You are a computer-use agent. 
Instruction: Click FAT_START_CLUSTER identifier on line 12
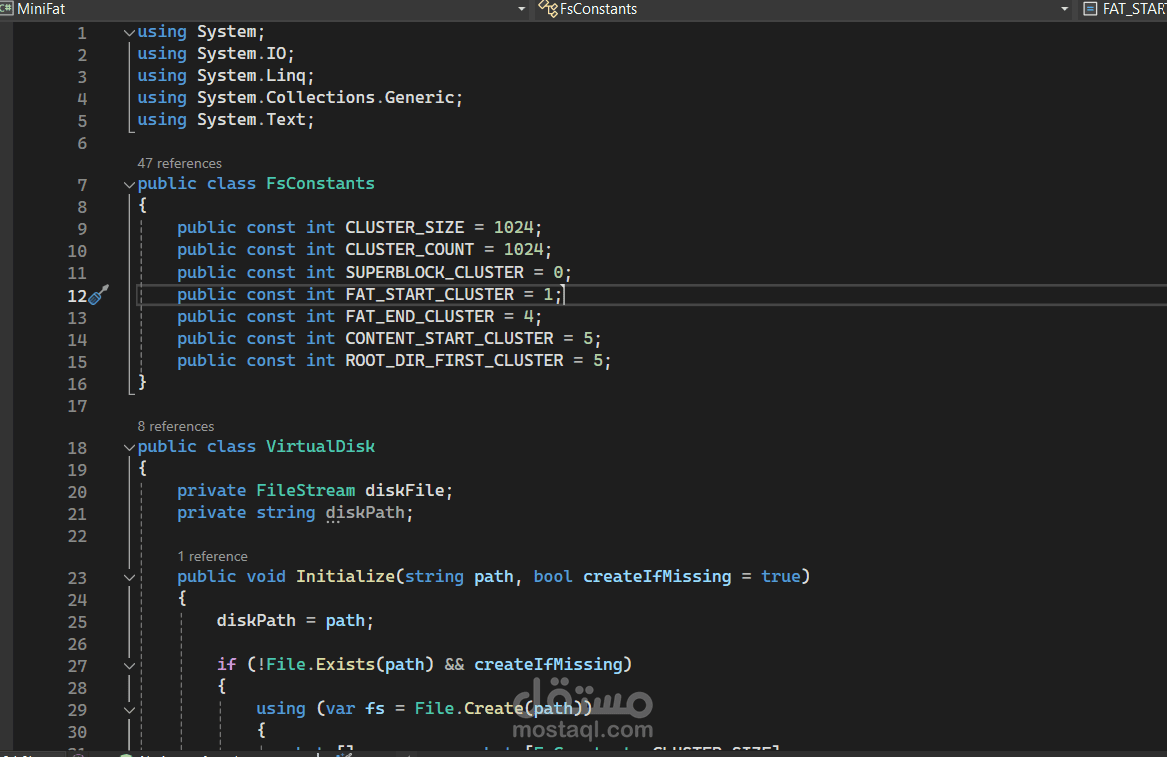coord(429,294)
